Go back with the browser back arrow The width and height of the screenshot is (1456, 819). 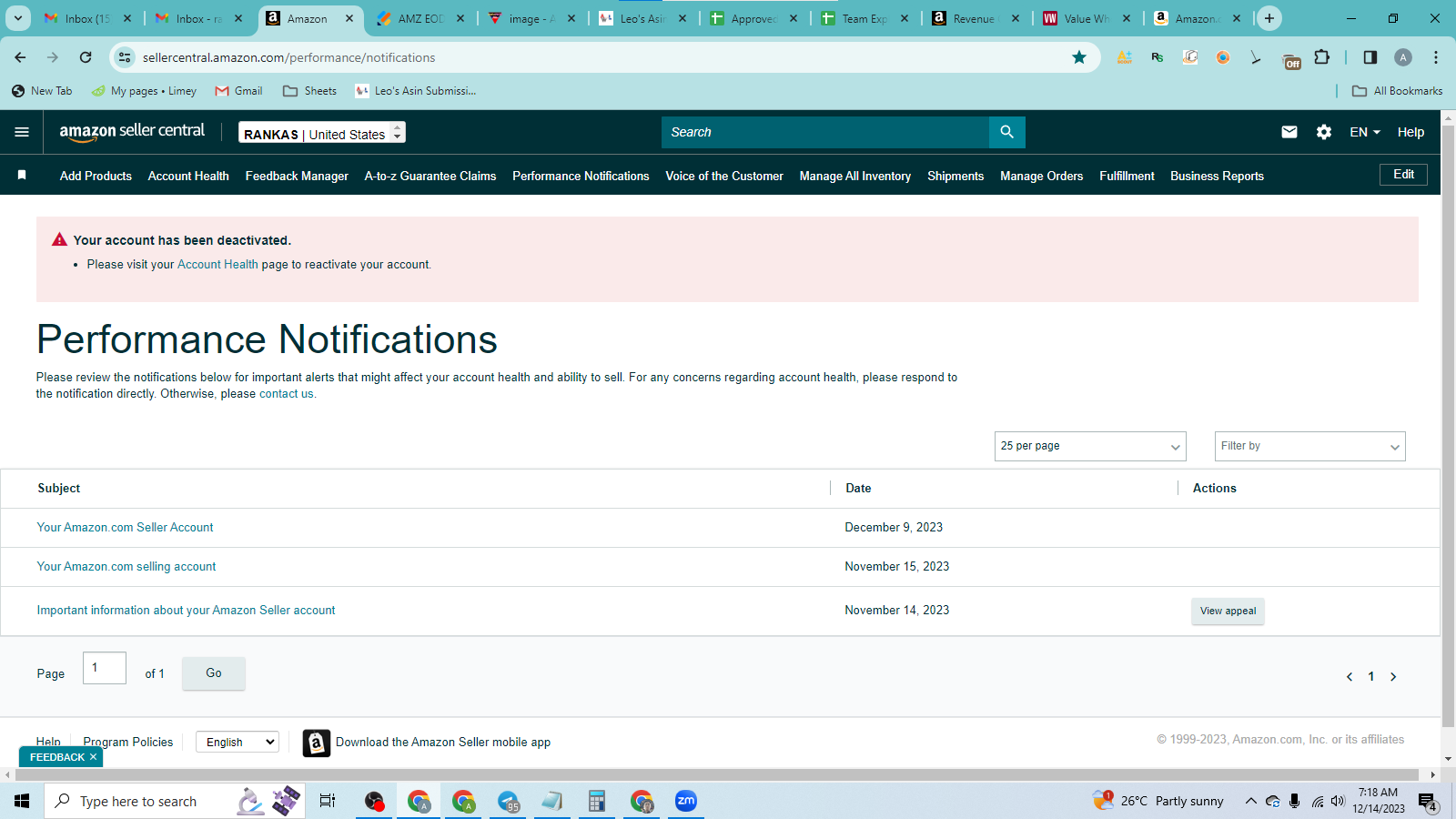coord(20,57)
